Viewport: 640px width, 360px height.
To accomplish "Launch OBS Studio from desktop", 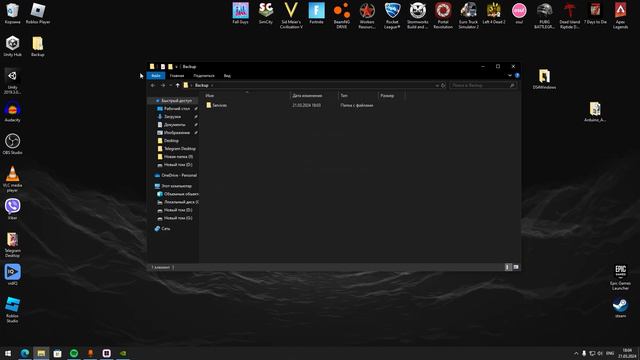I will (x=12, y=144).
